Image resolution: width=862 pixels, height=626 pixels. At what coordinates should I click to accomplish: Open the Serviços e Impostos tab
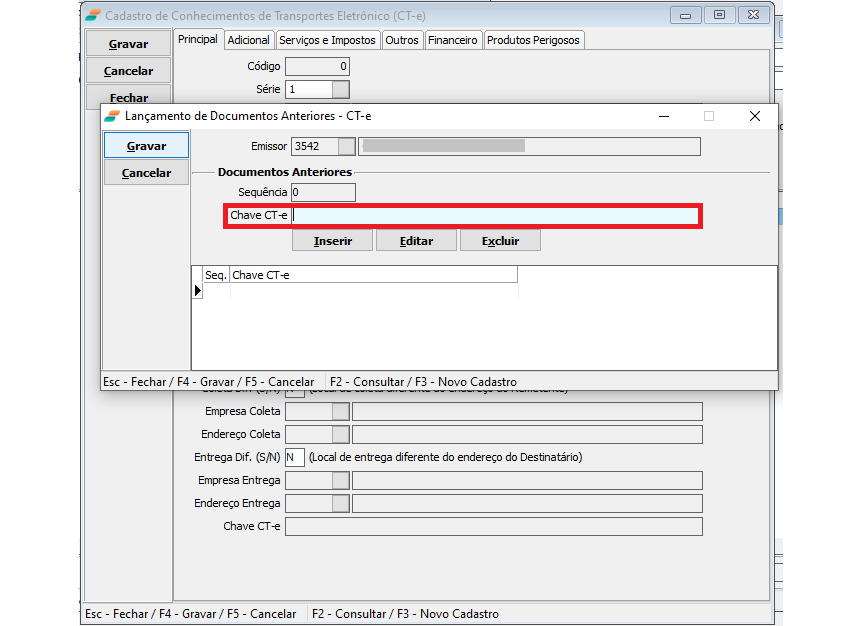point(327,40)
